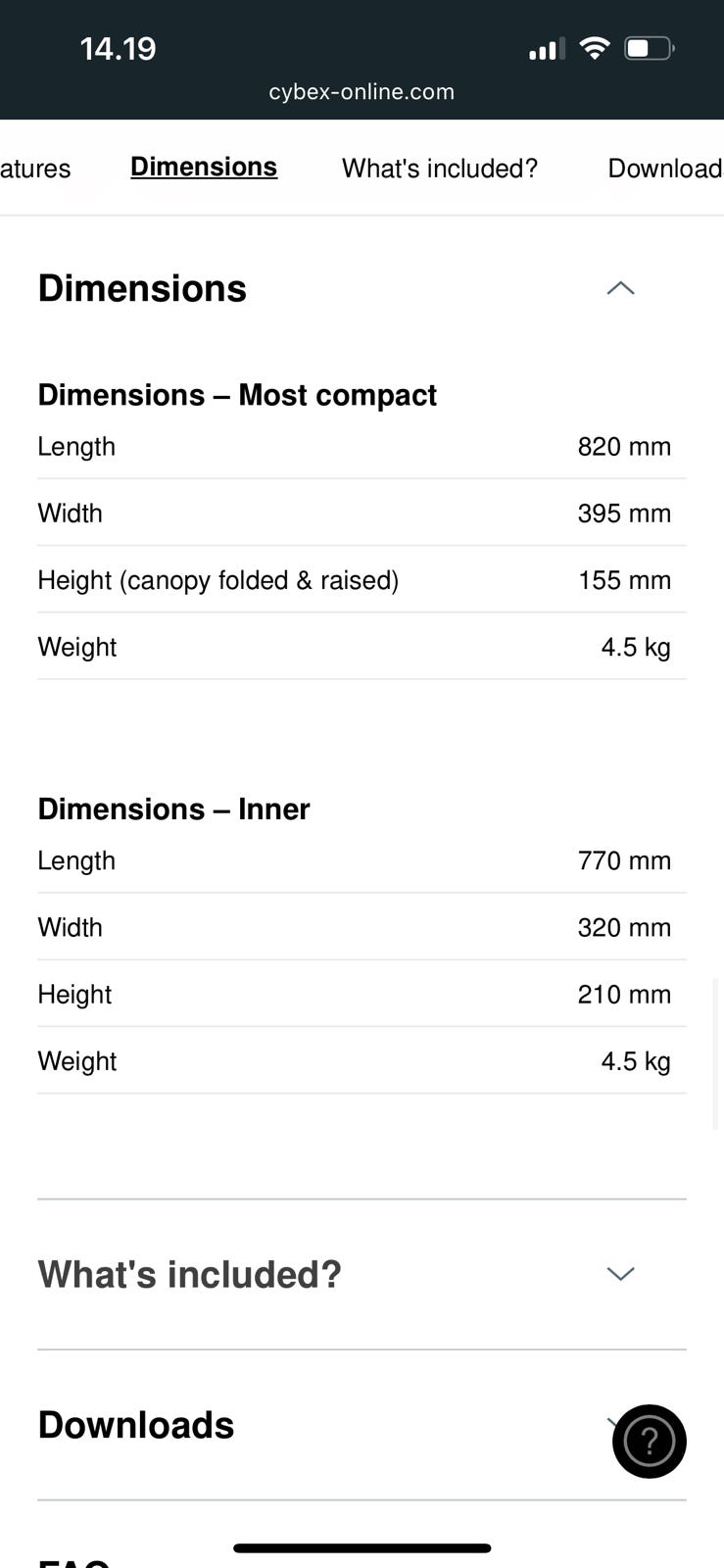Screen dimensions: 724x1568
Task: Select the Dimensions – Inner subheading
Action: pyautogui.click(x=173, y=808)
